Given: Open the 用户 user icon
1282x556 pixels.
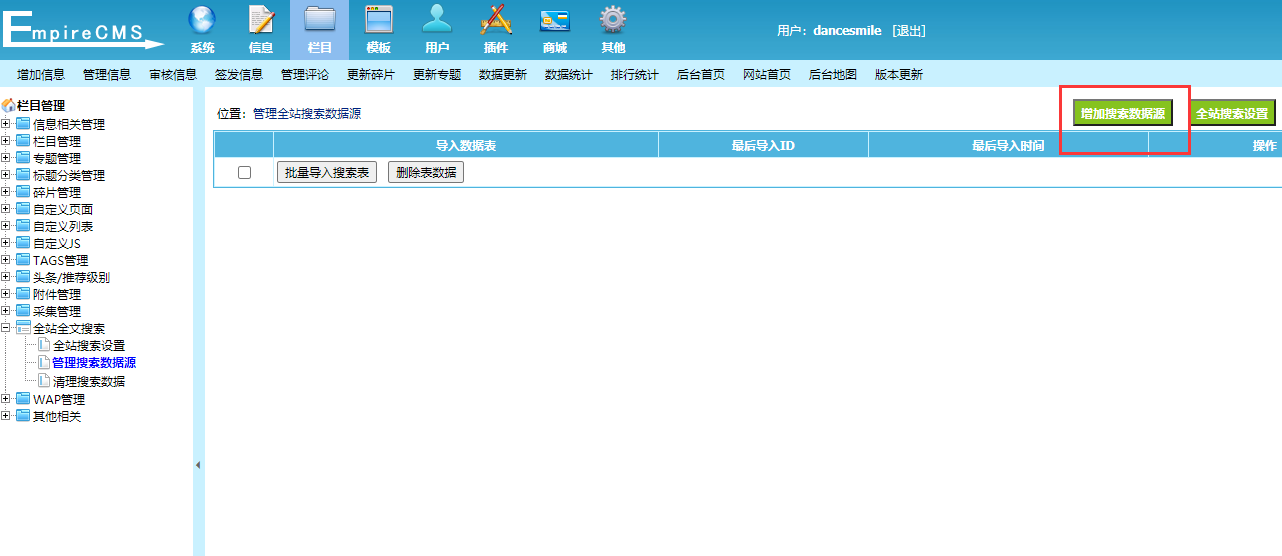Looking at the screenshot, I should coord(437,22).
